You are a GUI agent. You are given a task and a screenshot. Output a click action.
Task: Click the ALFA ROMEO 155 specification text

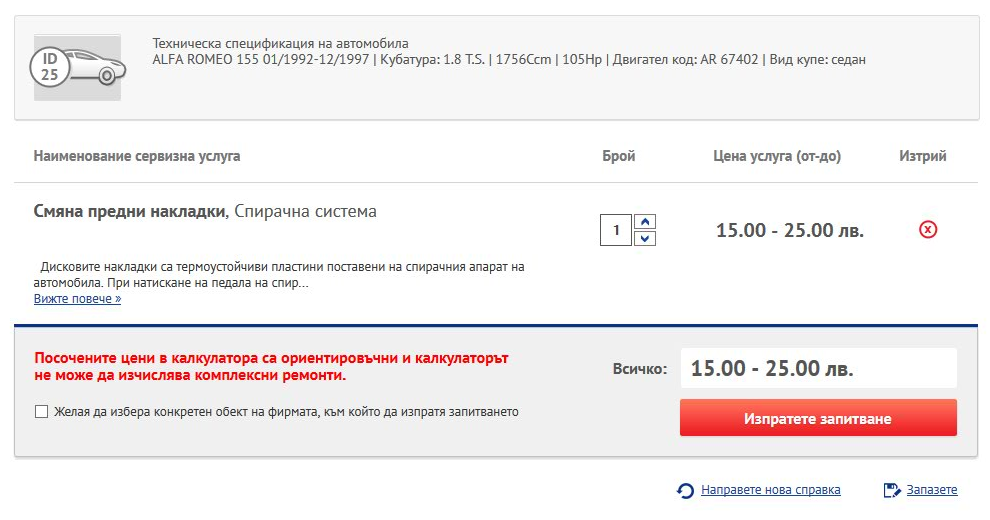click(509, 59)
